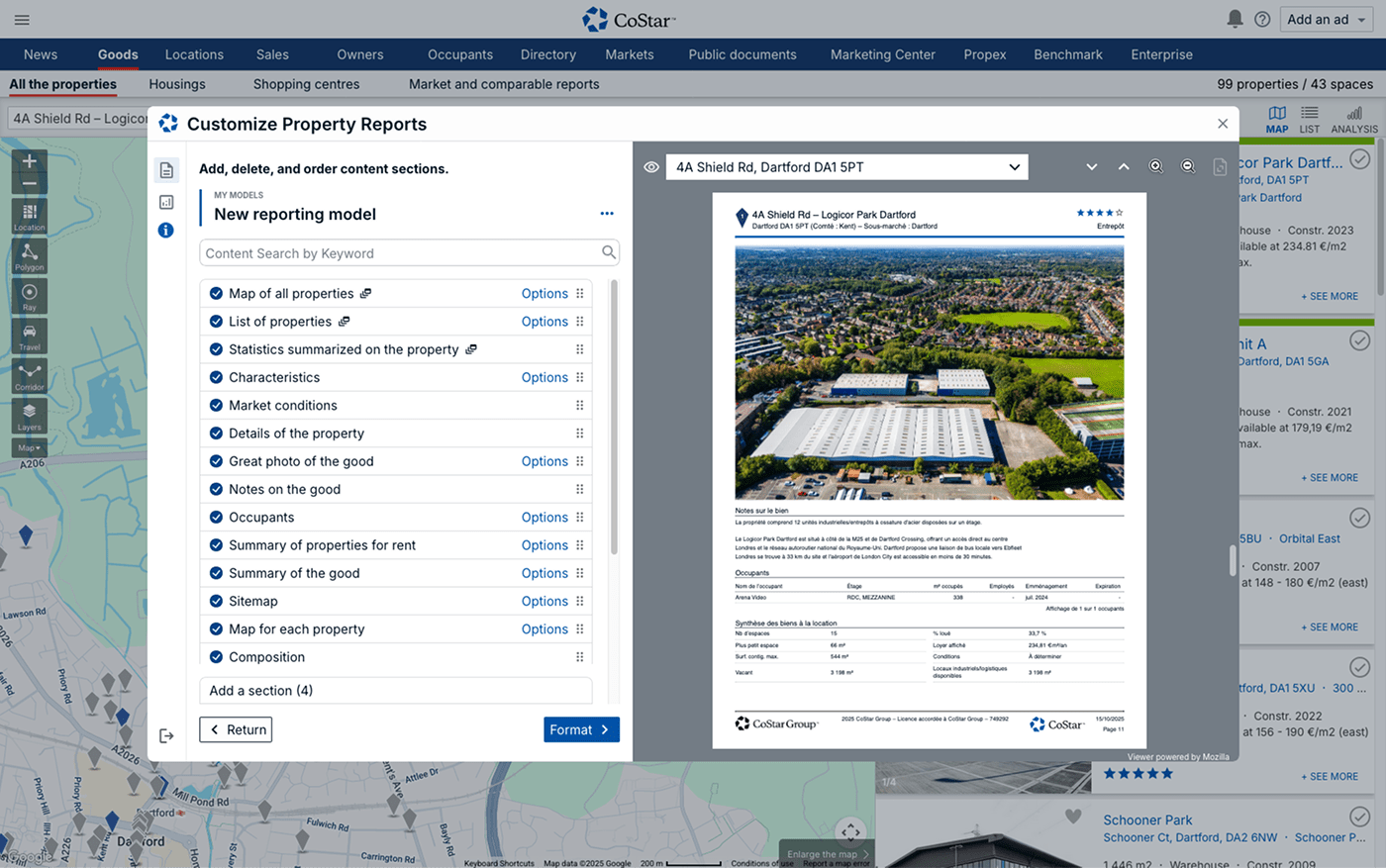Select the Polygon map tool

click(x=29, y=256)
